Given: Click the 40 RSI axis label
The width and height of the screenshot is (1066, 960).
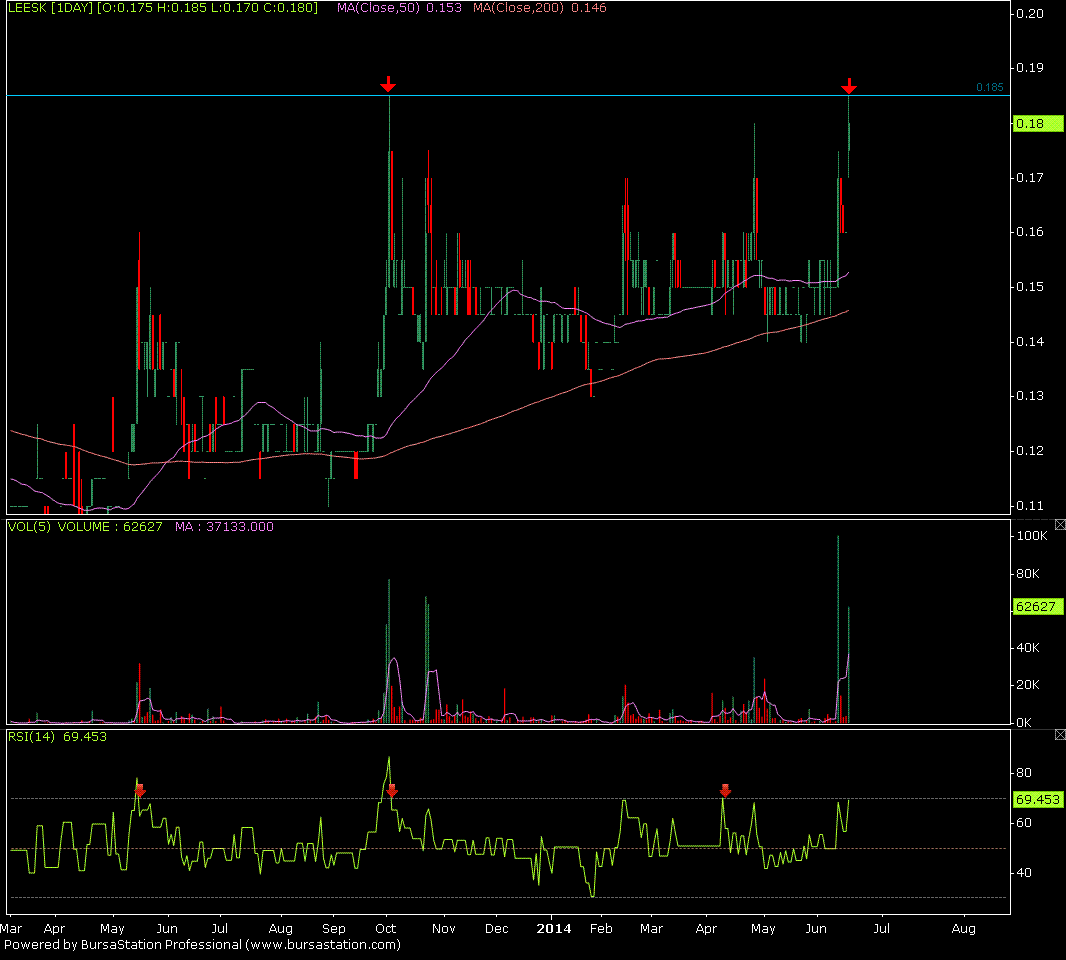Looking at the screenshot, I should (x=1024, y=873).
